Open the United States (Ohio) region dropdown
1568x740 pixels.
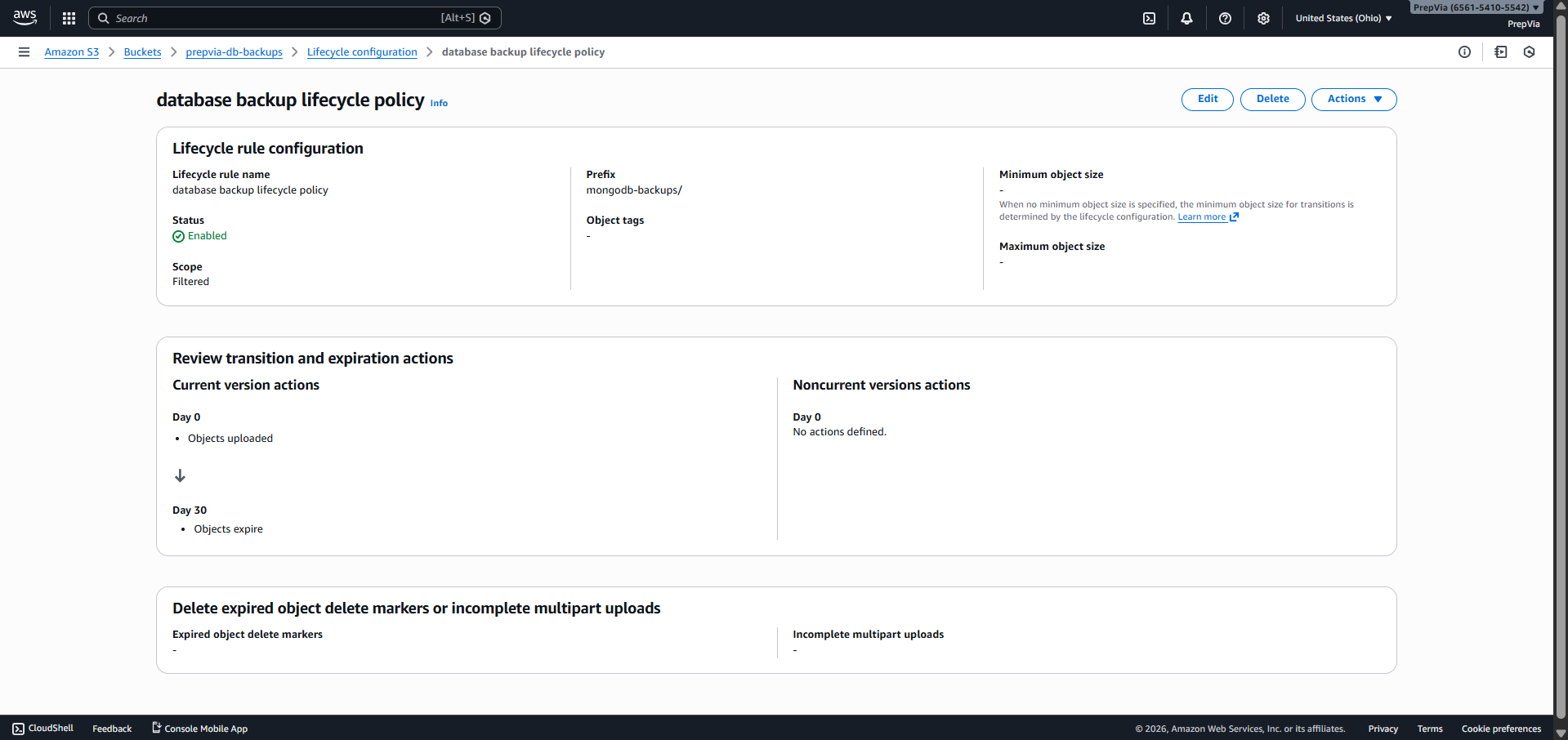(x=1343, y=18)
